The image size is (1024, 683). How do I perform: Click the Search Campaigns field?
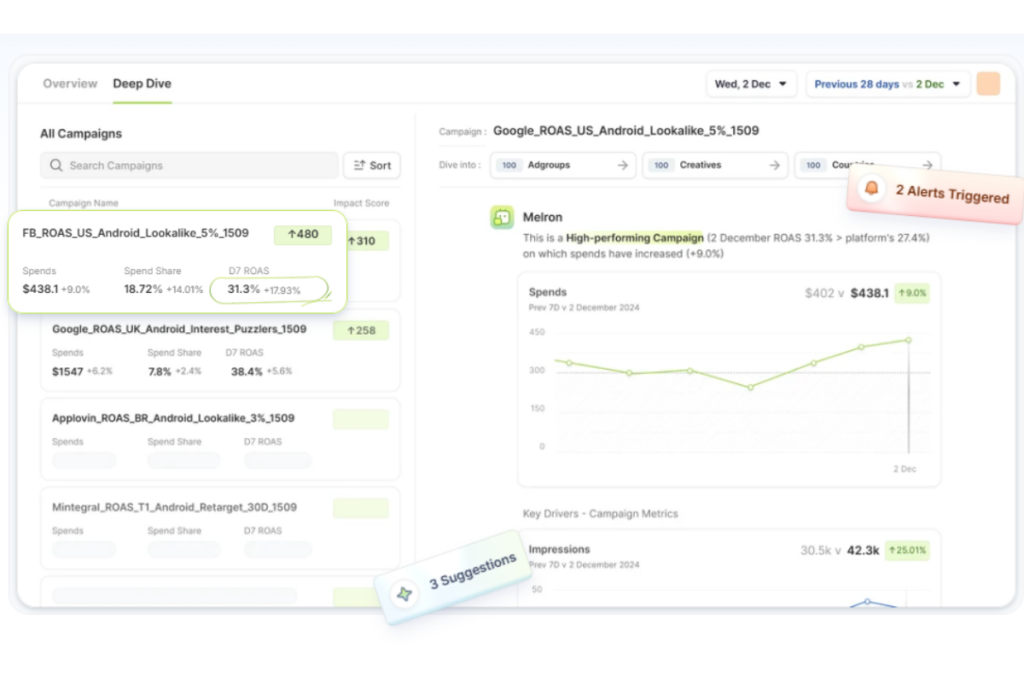[x=189, y=165]
